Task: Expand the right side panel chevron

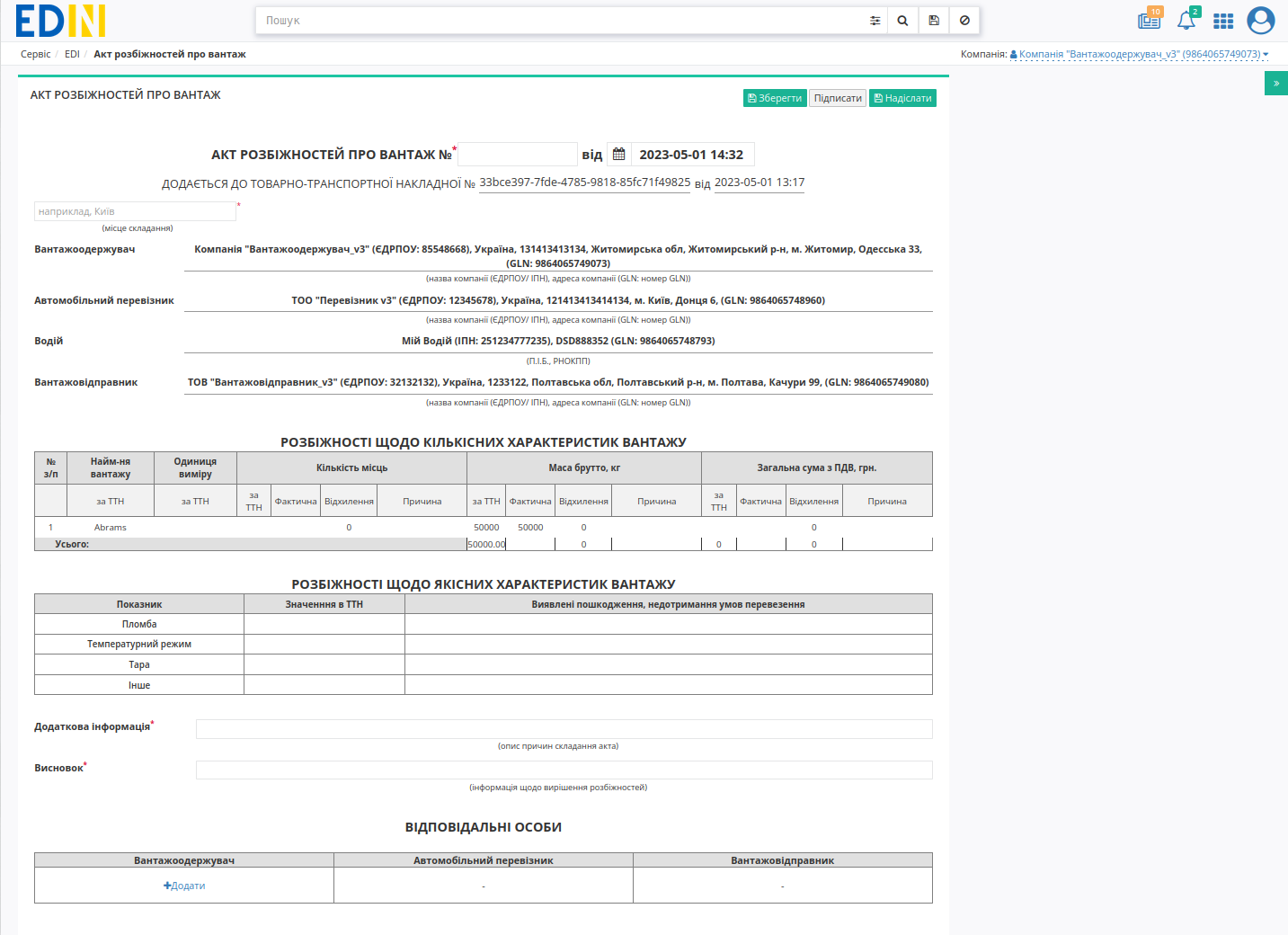Action: tap(1276, 84)
